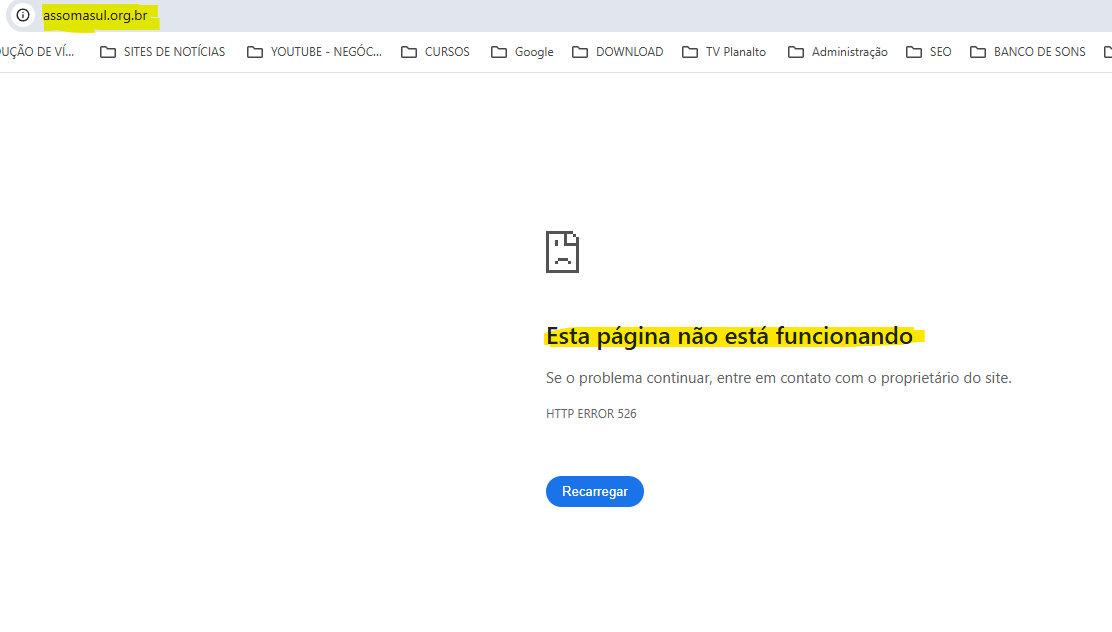This screenshot has height=632, width=1112.
Task: Click the page owner contact message text
Action: coord(777,377)
